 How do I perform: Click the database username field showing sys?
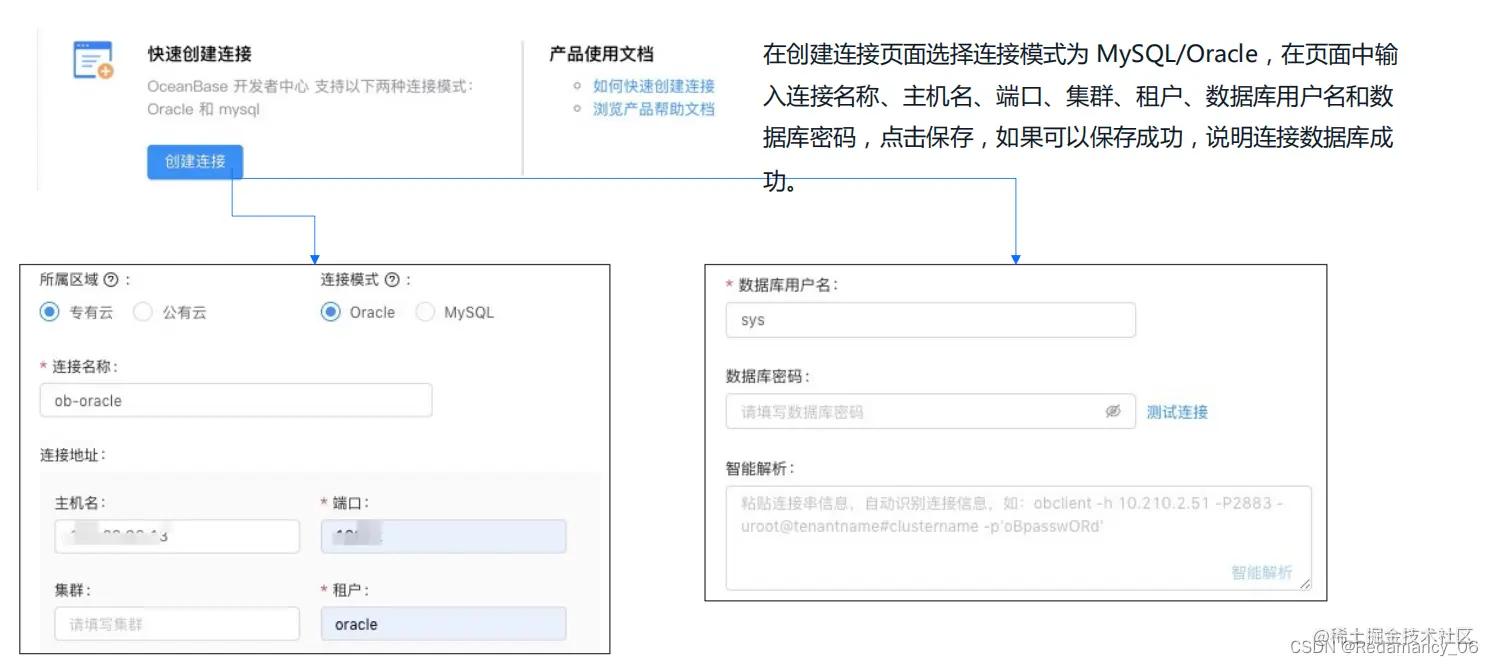tap(930, 320)
